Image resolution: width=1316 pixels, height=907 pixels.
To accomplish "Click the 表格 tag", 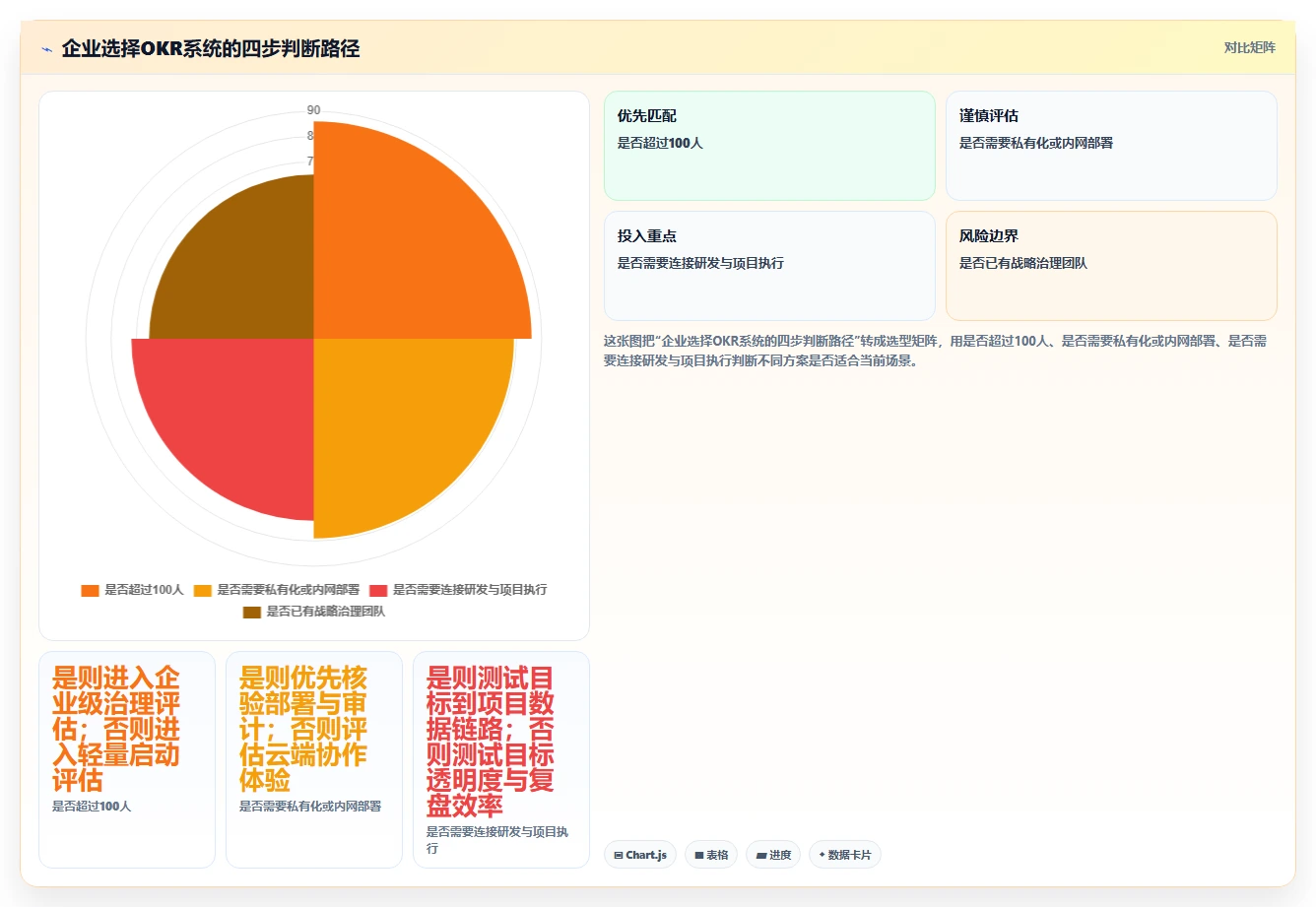I will click(711, 855).
